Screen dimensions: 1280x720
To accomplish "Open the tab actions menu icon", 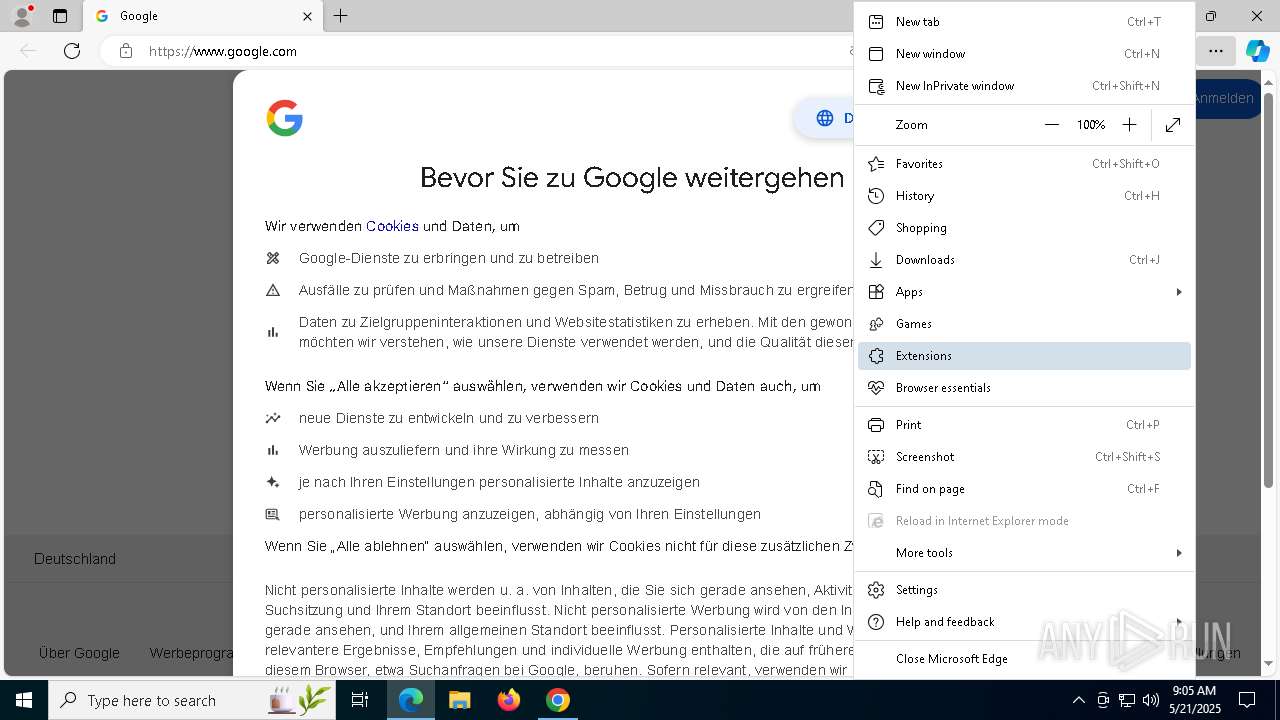I will tap(60, 16).
